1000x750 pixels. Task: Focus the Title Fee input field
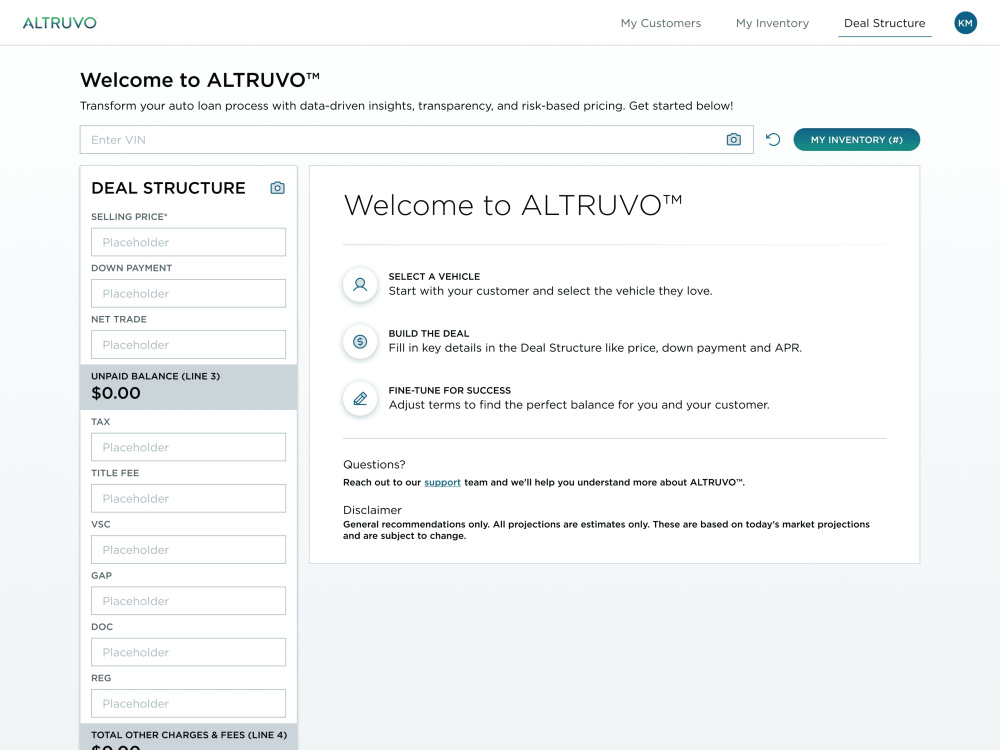coord(188,498)
